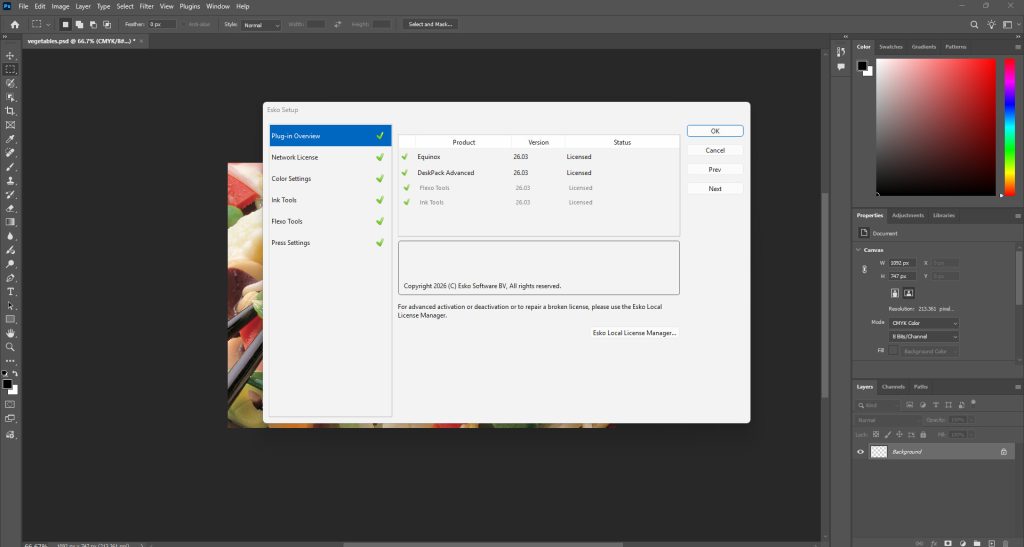Select the Brush tool

point(10,166)
